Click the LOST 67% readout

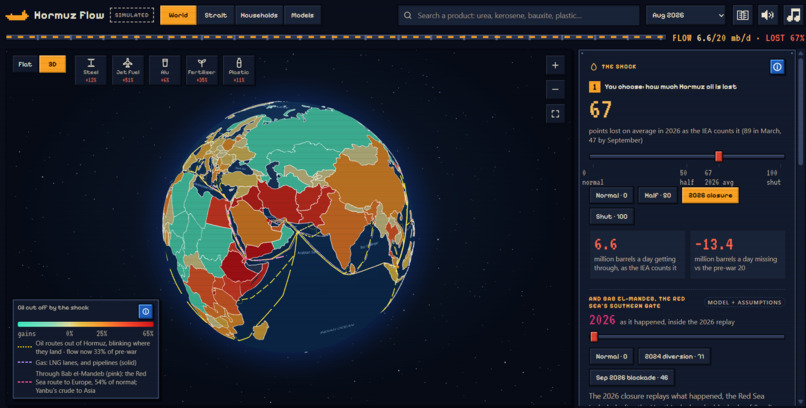(785, 38)
